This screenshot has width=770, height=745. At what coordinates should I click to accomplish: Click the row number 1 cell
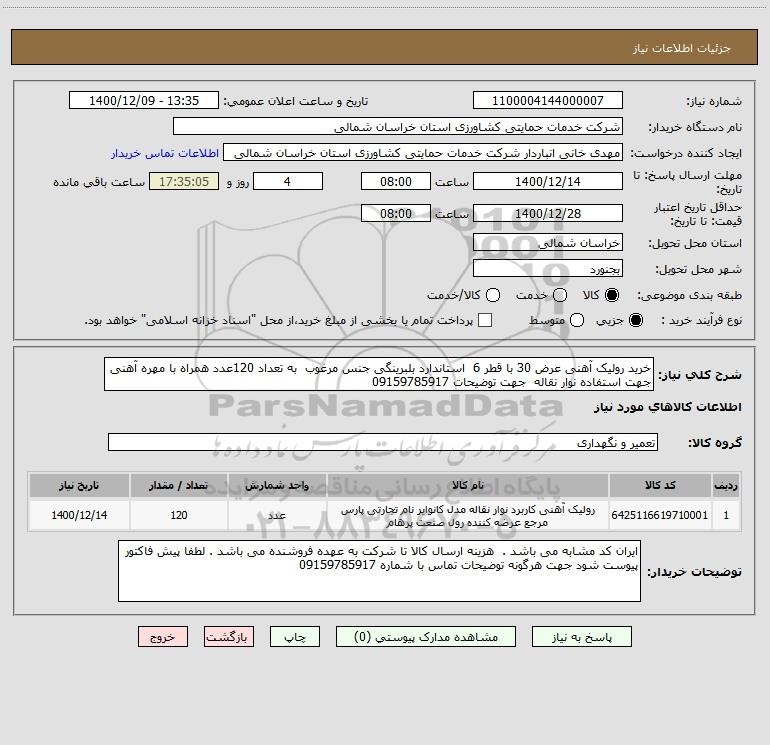click(726, 515)
